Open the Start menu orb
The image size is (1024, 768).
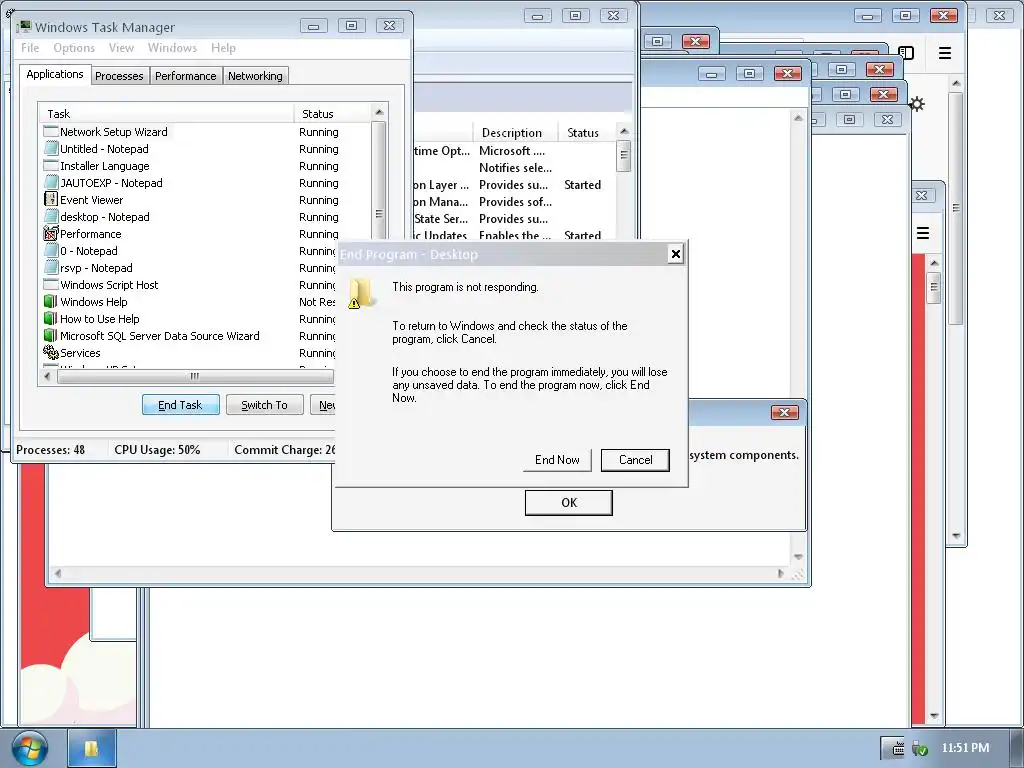coord(30,748)
